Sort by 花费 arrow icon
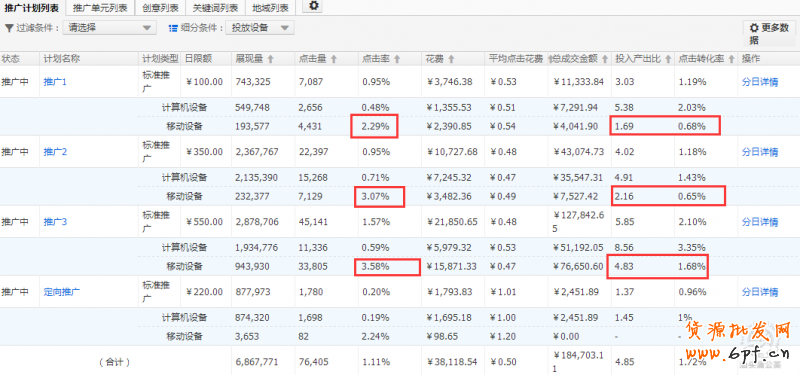800x375 pixels. click(x=451, y=59)
